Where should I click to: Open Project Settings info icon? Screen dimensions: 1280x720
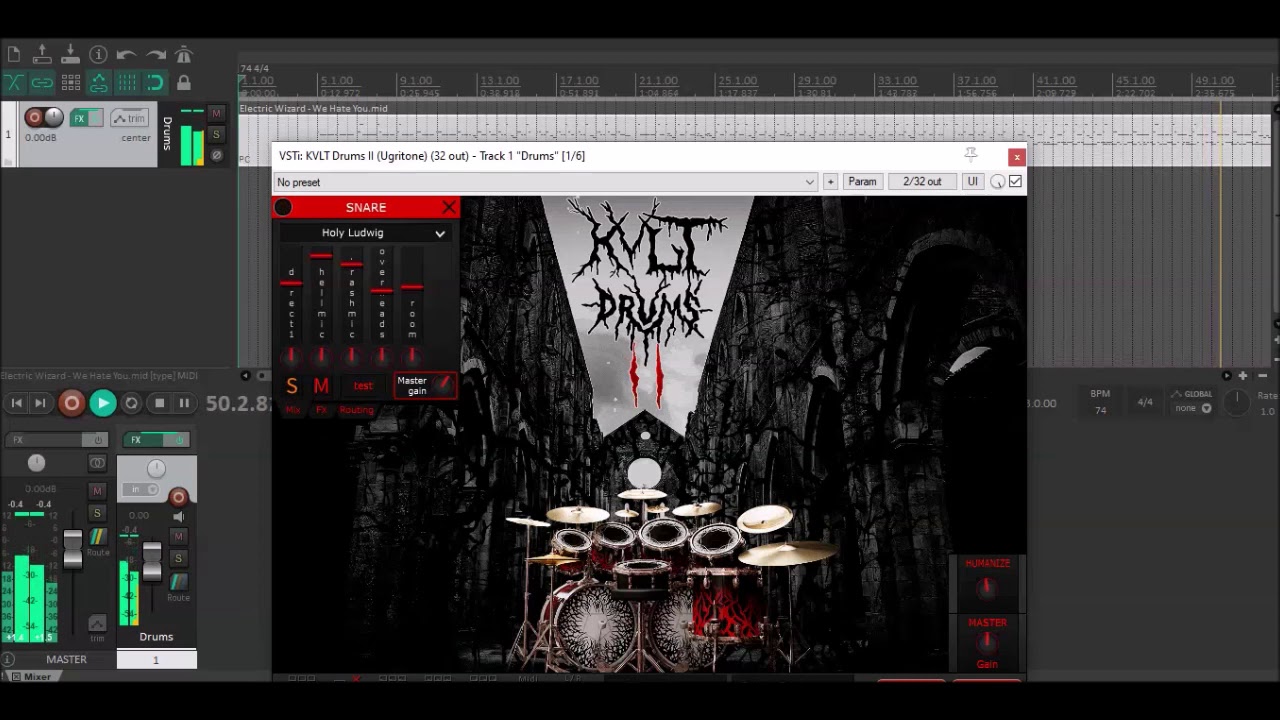coord(98,55)
